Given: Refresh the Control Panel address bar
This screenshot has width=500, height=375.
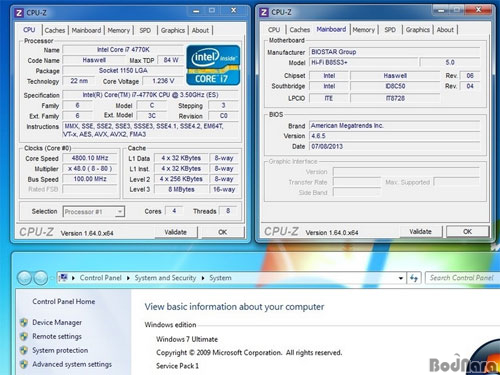Looking at the screenshot, I should (414, 278).
